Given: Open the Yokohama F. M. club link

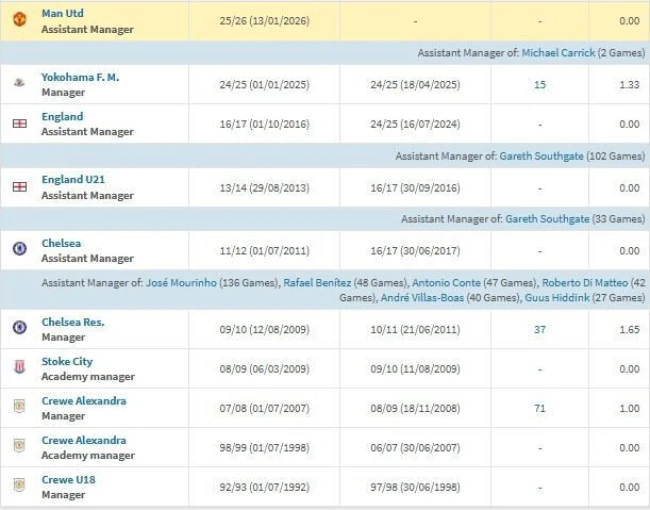Looking at the screenshot, I should pos(80,77).
